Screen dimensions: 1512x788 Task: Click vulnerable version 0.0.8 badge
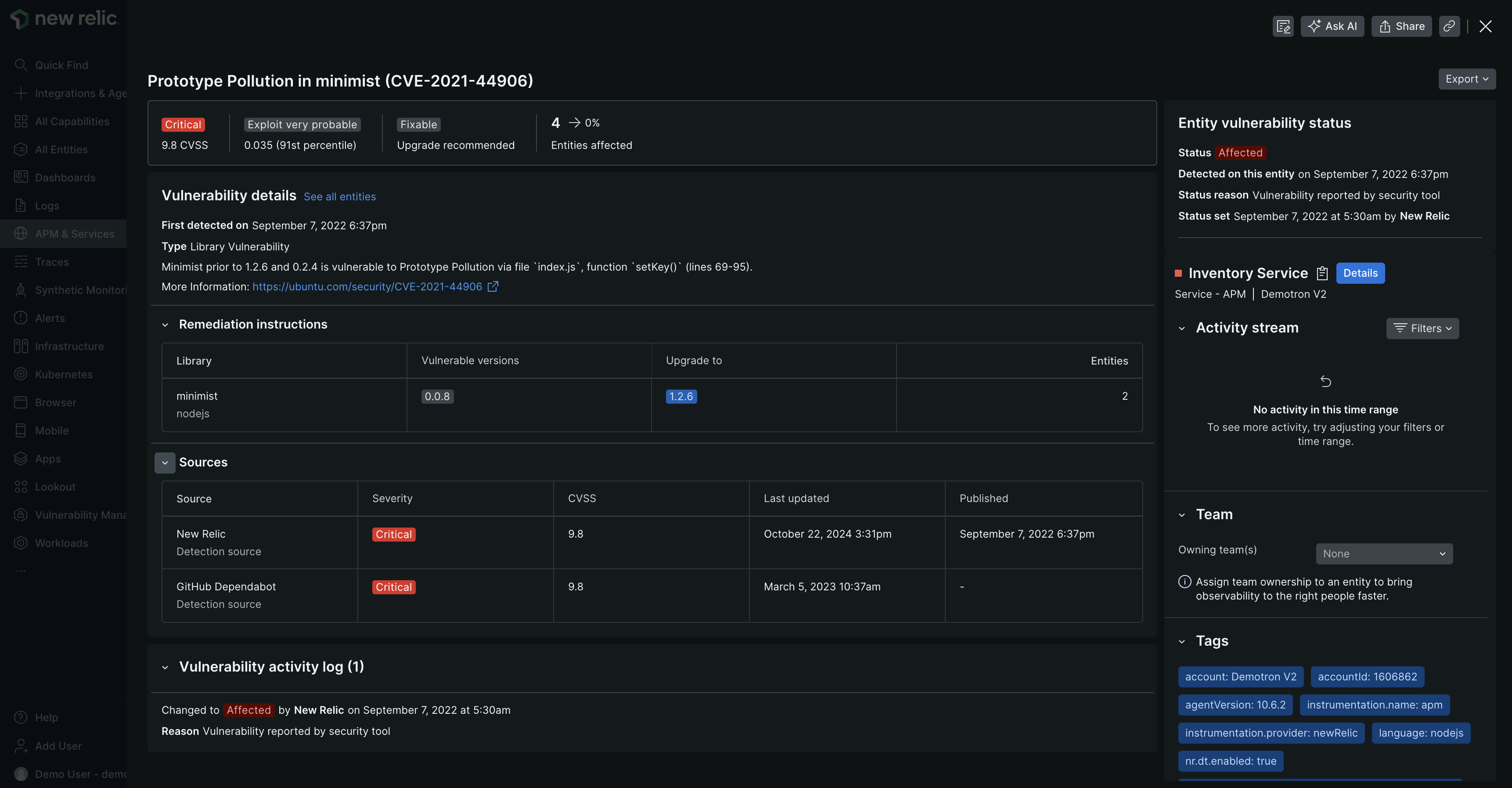(x=437, y=396)
